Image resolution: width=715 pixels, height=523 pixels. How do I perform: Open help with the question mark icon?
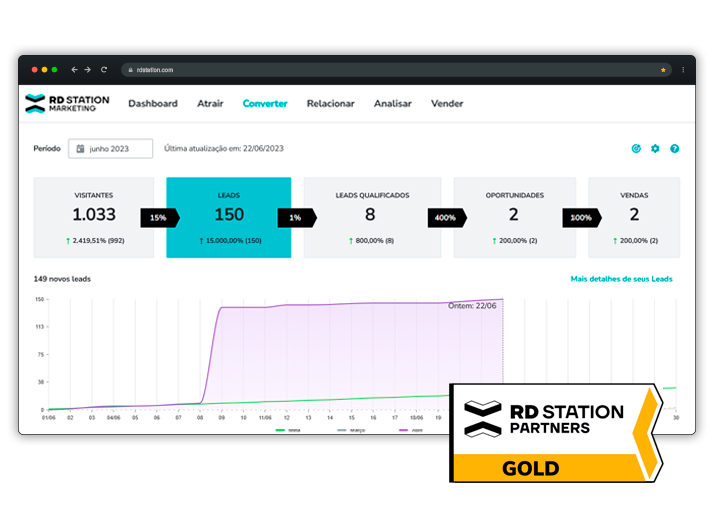click(x=675, y=149)
